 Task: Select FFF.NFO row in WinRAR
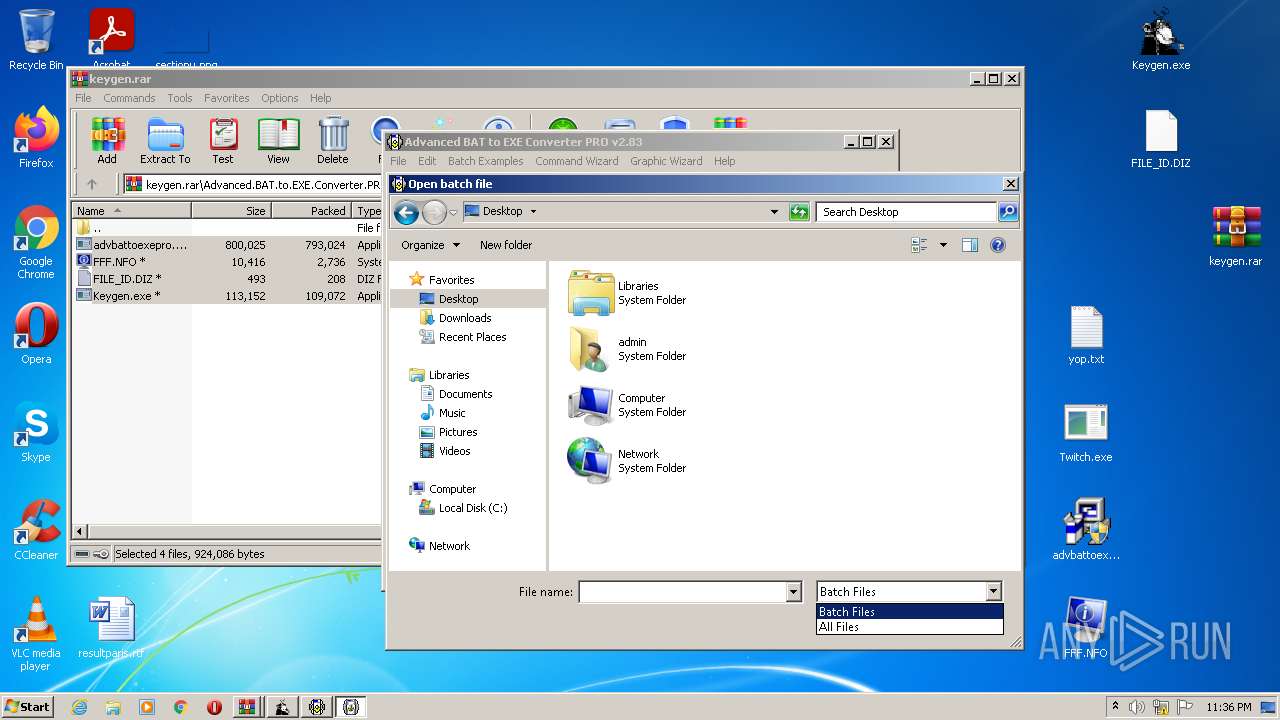point(228,262)
